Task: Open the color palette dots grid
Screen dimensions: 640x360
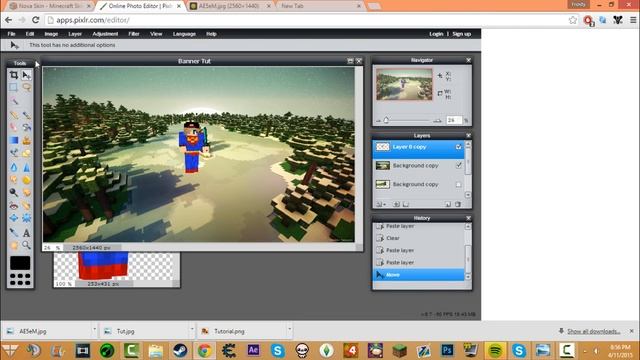Action: 20,279
